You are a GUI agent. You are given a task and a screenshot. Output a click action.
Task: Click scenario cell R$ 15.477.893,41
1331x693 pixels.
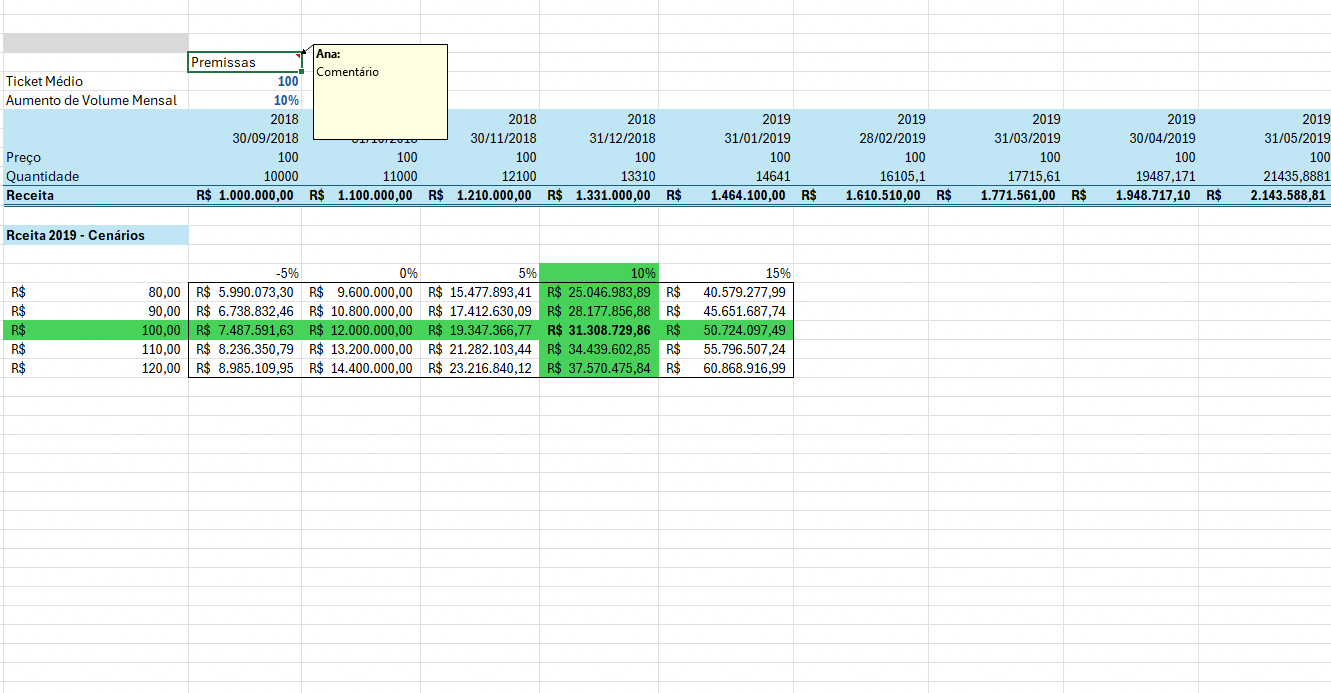coord(480,292)
